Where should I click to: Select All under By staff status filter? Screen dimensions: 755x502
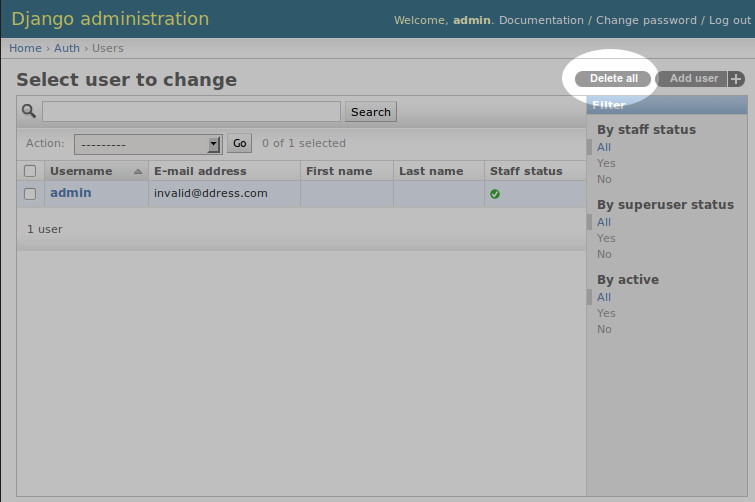coord(604,147)
